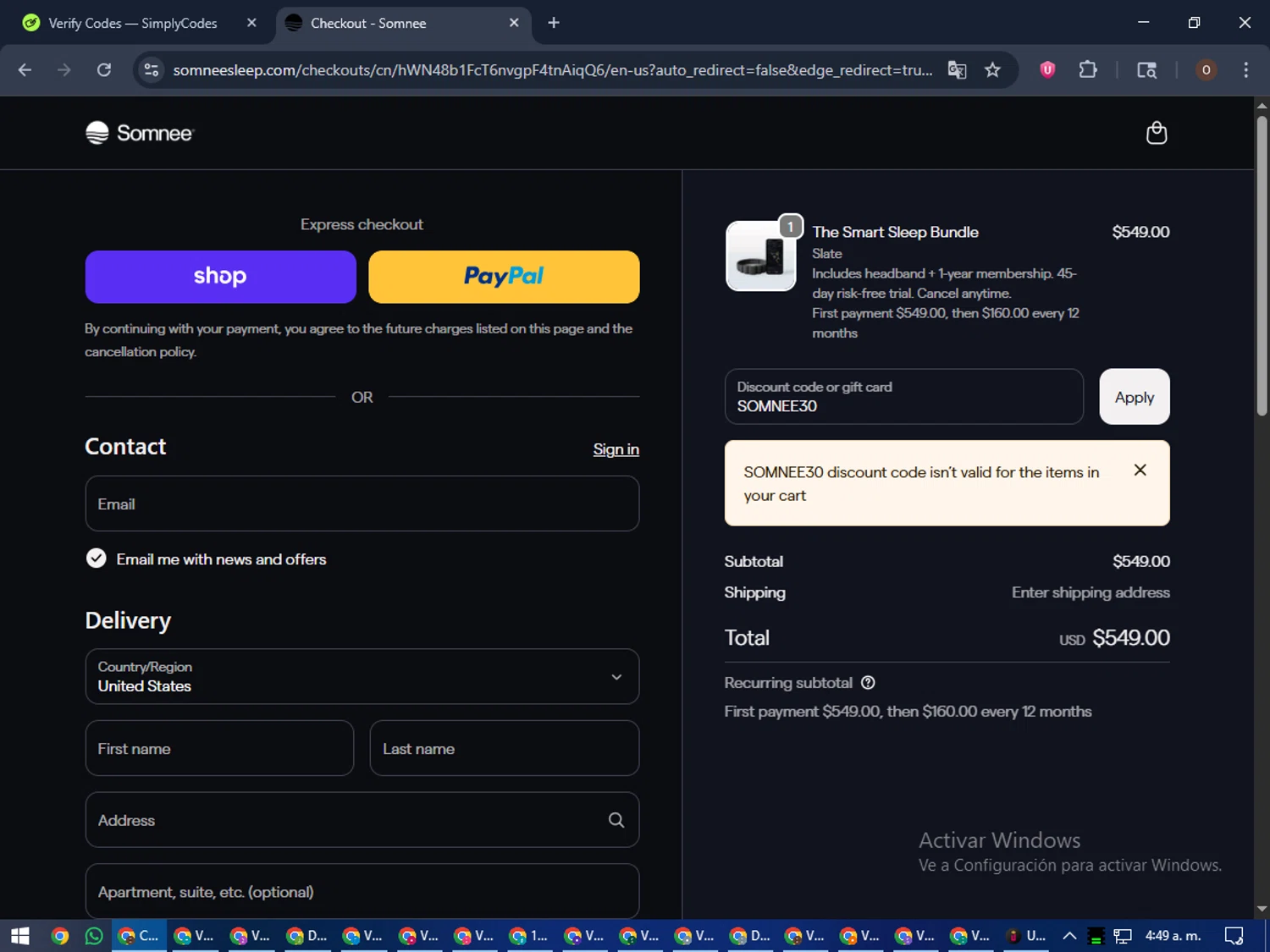This screenshot has width=1270, height=952.
Task: Open the Chrome profile avatar
Action: click(1206, 70)
